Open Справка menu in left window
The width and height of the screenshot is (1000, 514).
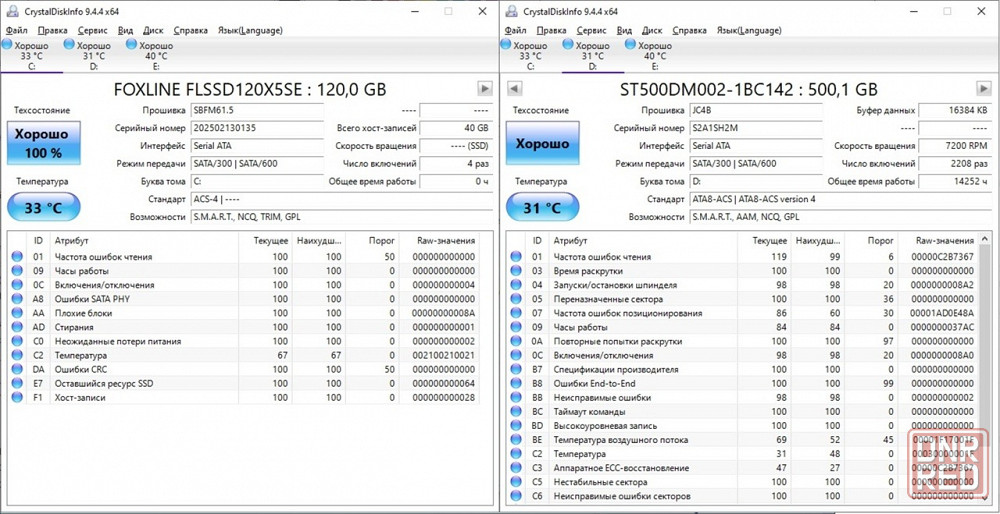[x=190, y=30]
